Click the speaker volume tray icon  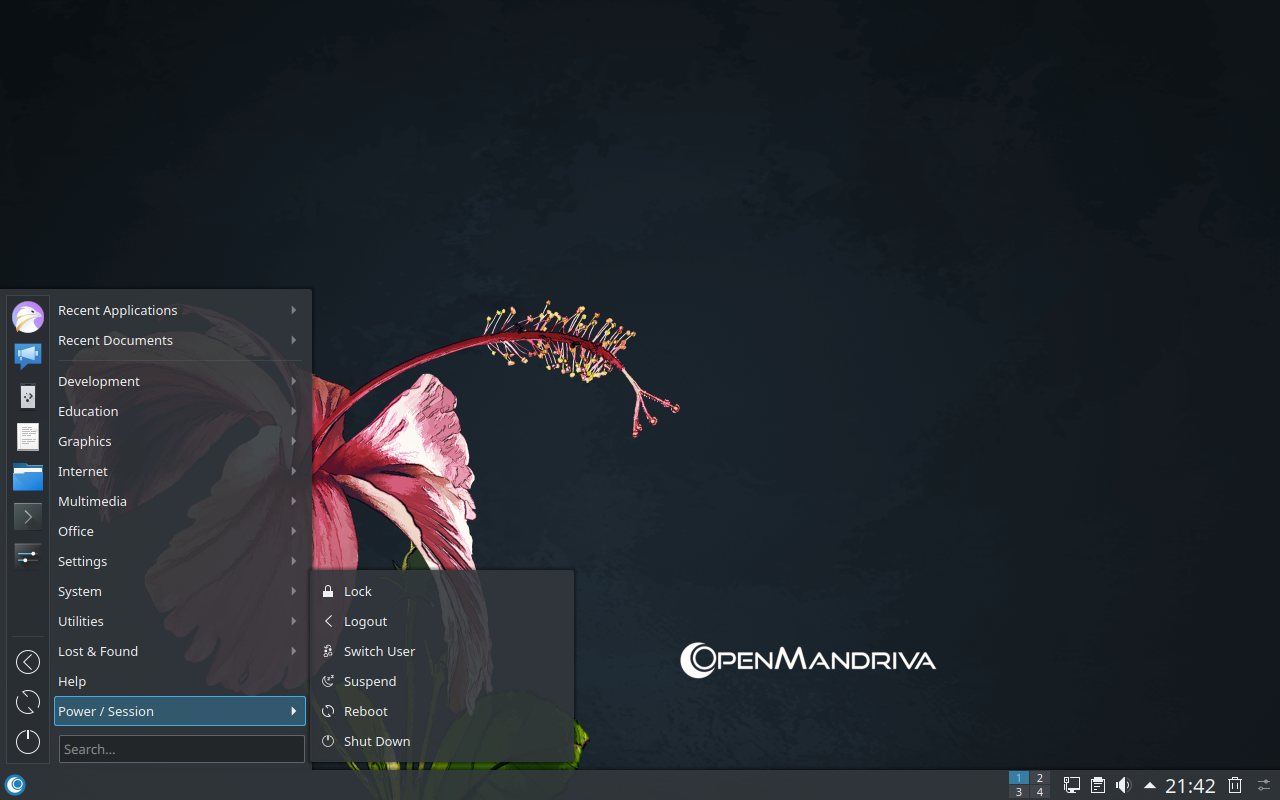pos(1123,785)
